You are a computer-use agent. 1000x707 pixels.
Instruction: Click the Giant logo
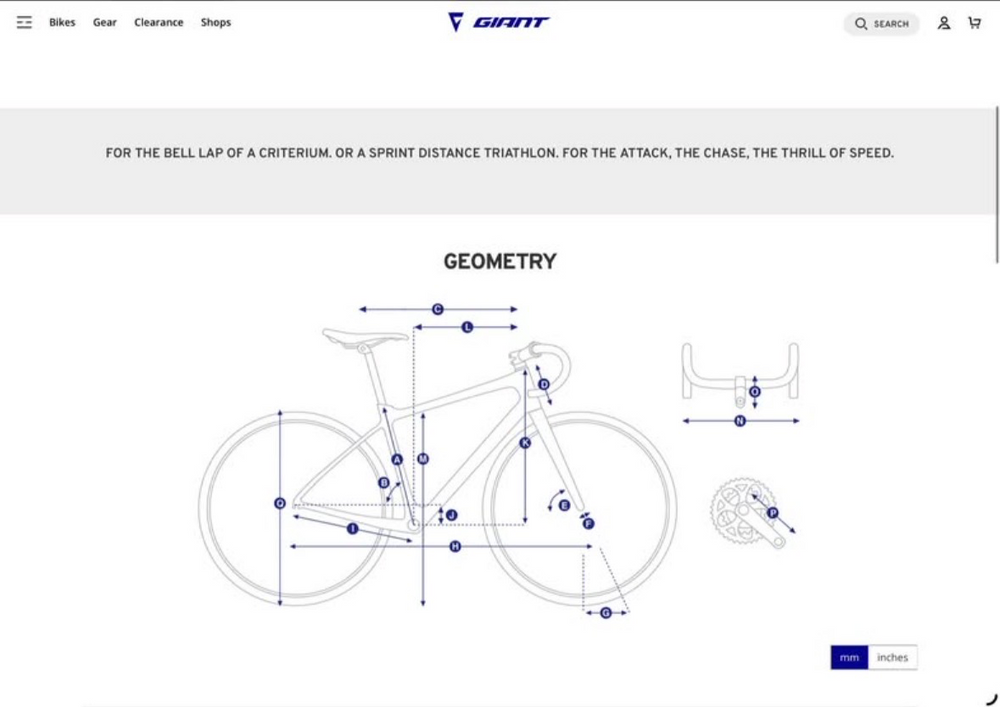pos(499,22)
